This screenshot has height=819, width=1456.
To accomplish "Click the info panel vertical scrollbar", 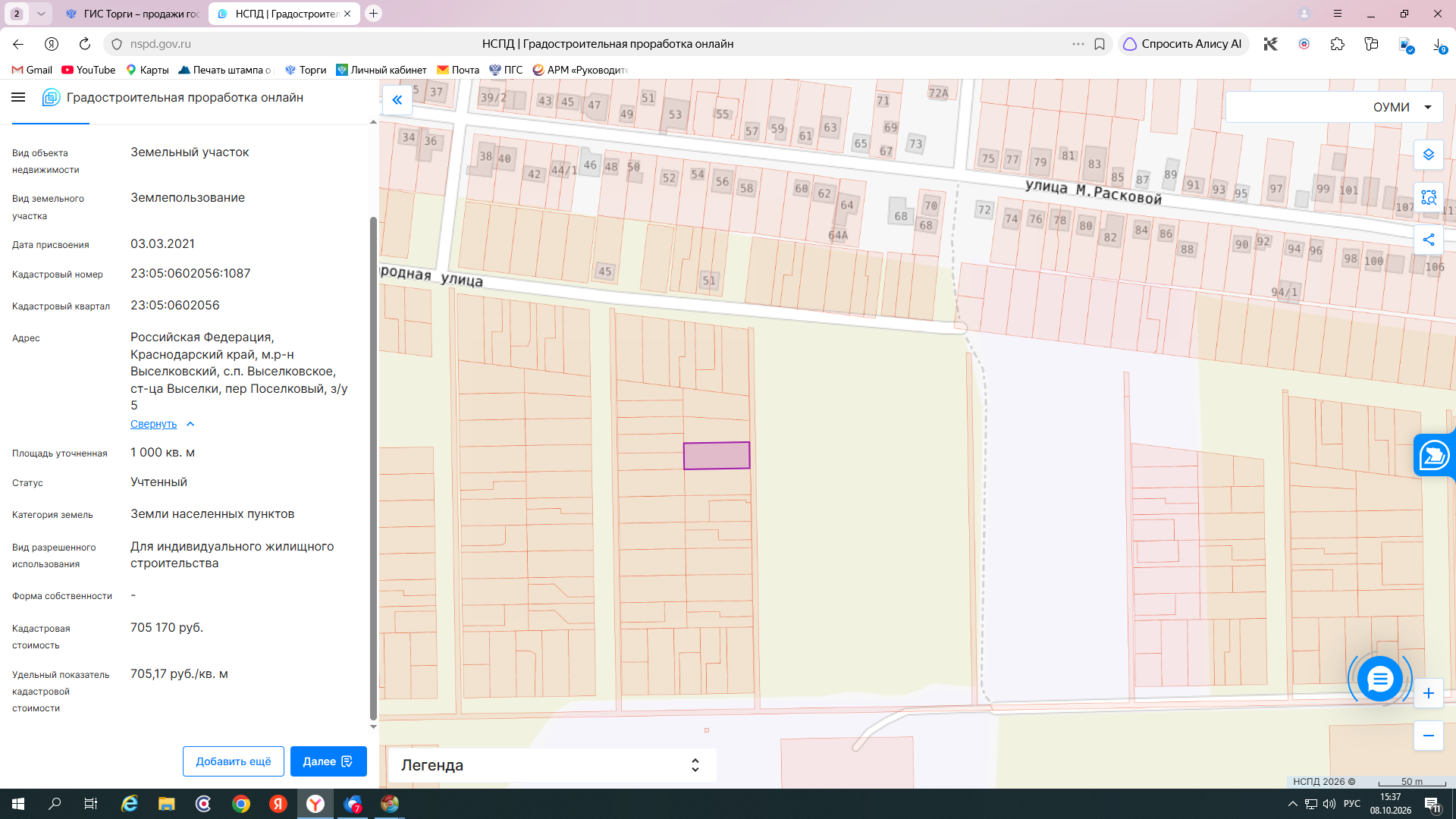I will pyautogui.click(x=373, y=467).
